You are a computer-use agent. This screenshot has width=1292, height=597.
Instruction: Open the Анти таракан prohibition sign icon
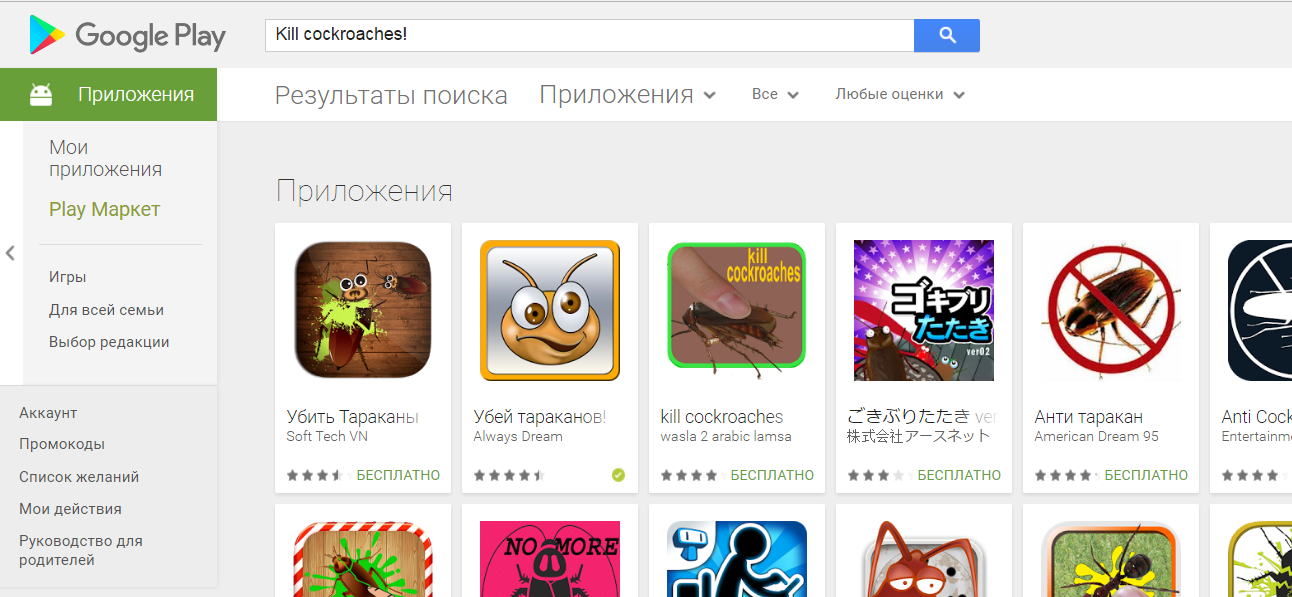[x=1111, y=310]
